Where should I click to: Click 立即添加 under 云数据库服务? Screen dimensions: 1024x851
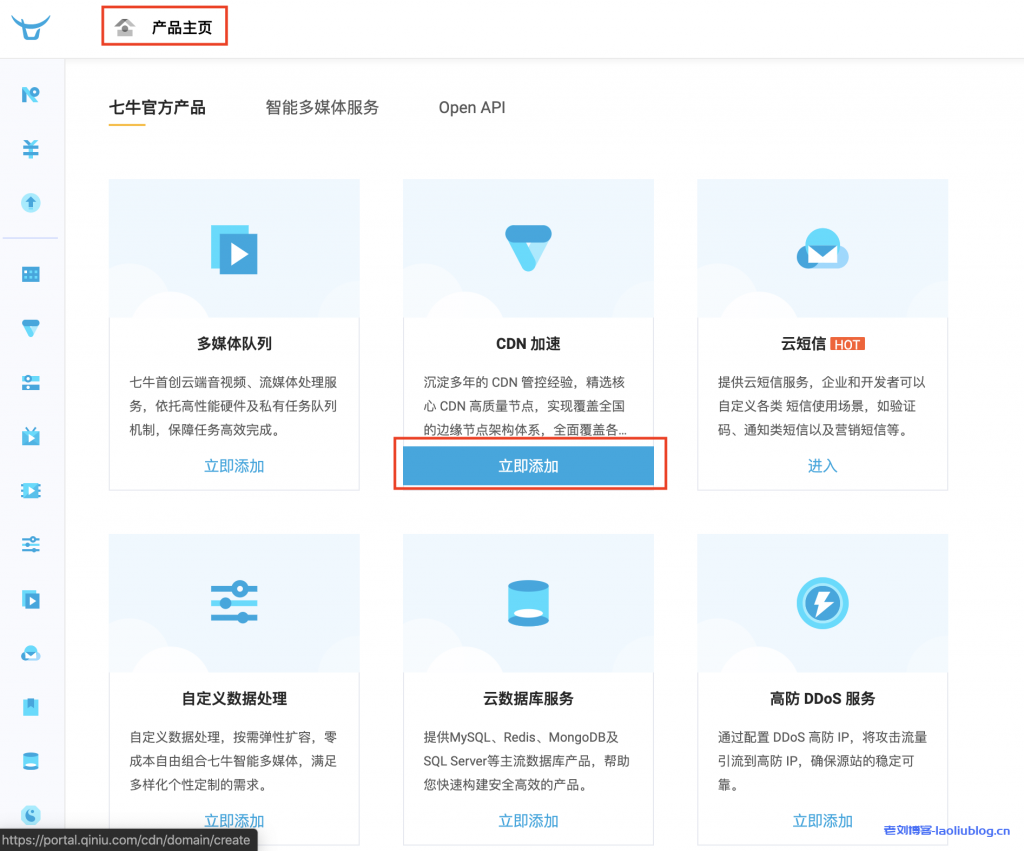[528, 820]
